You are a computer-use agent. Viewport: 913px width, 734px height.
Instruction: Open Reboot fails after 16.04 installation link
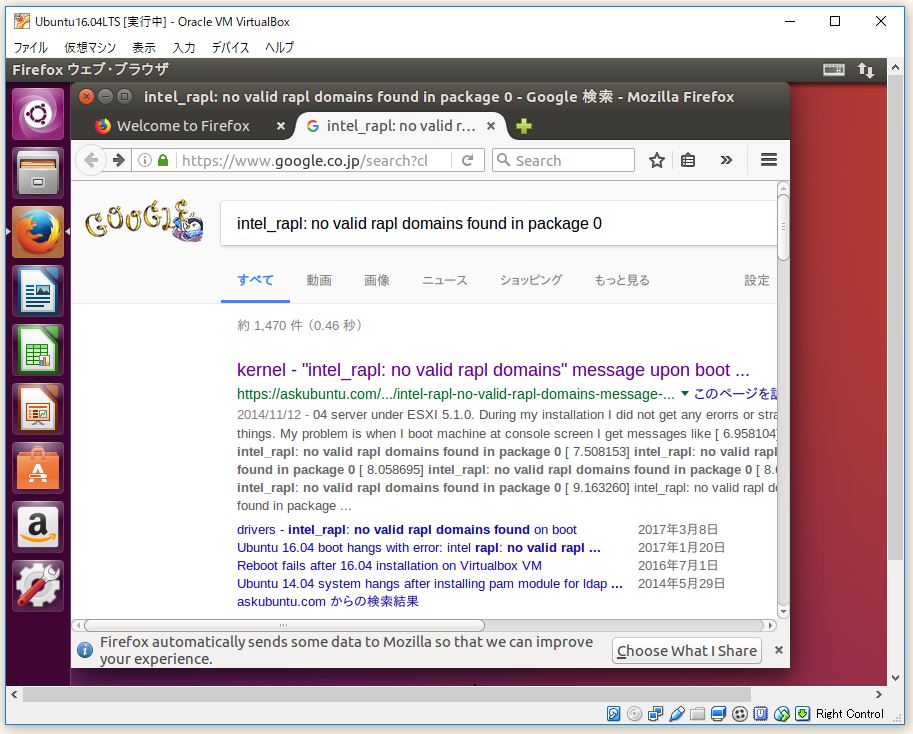pos(389,566)
